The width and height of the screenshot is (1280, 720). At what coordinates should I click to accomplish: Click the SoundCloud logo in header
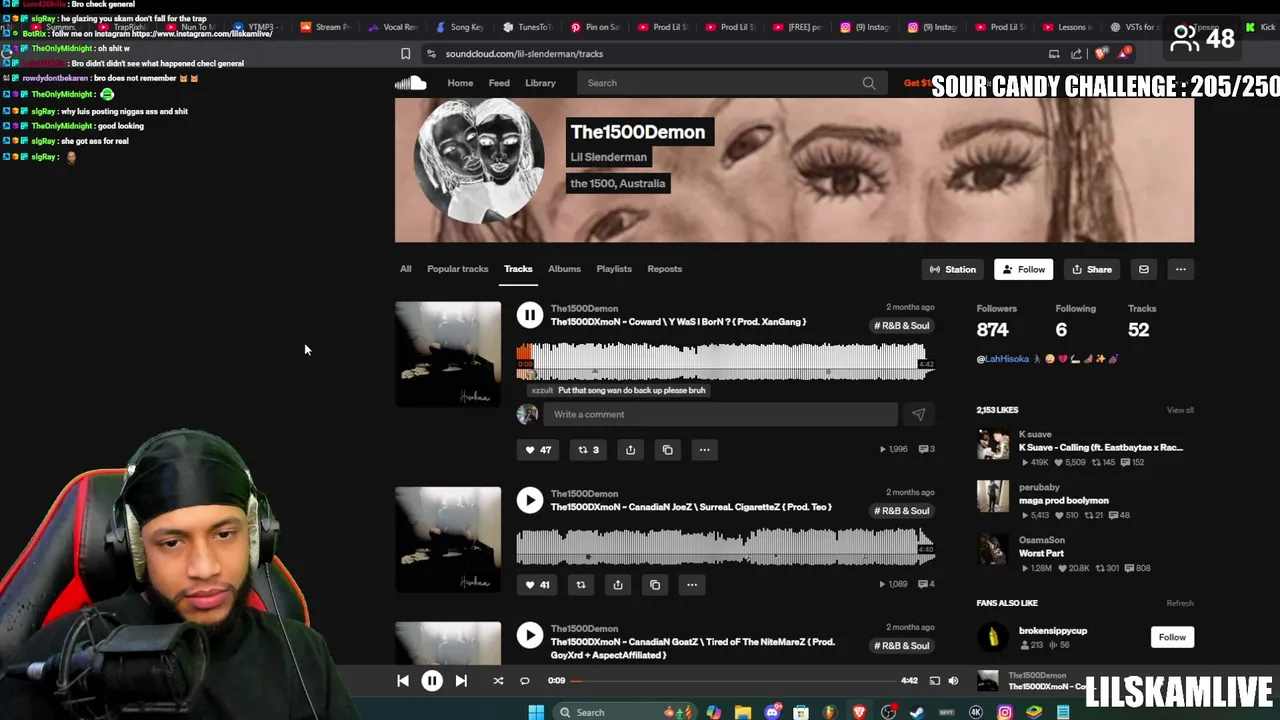click(x=410, y=83)
